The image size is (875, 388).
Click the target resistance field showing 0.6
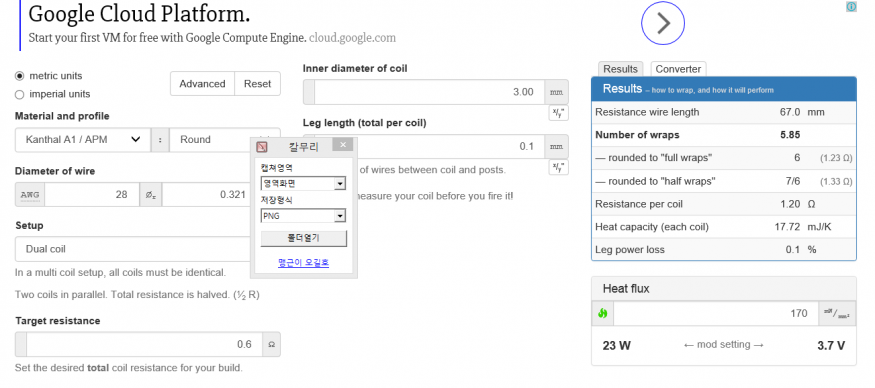point(144,344)
